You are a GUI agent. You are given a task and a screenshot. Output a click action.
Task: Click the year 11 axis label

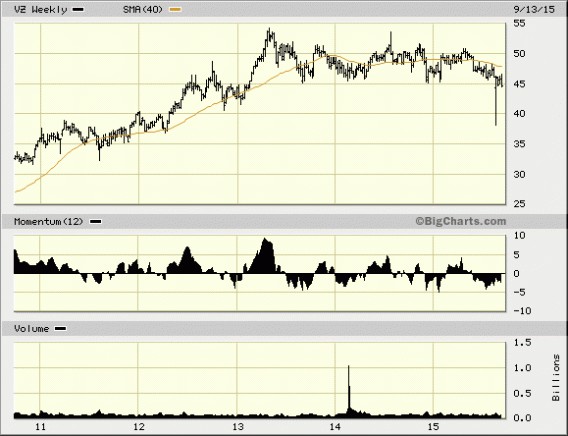[41, 426]
